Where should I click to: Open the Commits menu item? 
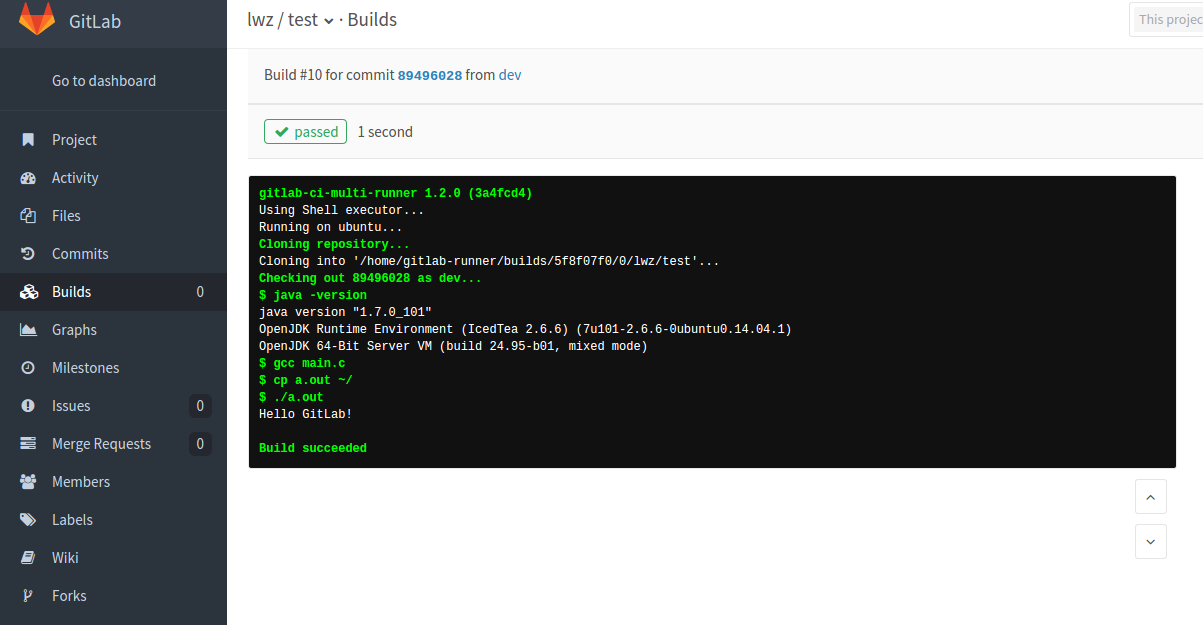113,254
